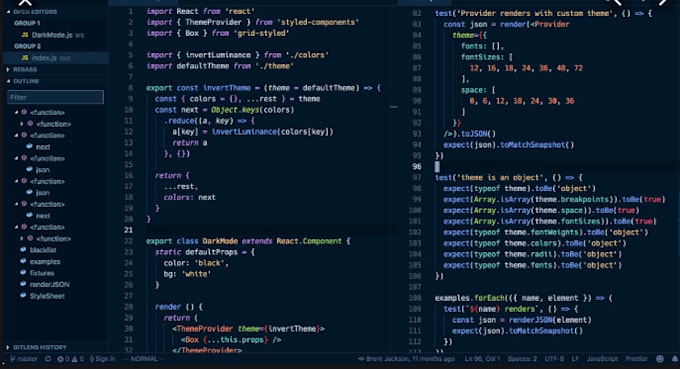680x369 pixels.
Task: Click the GROUP 2 label
Action: (27, 46)
